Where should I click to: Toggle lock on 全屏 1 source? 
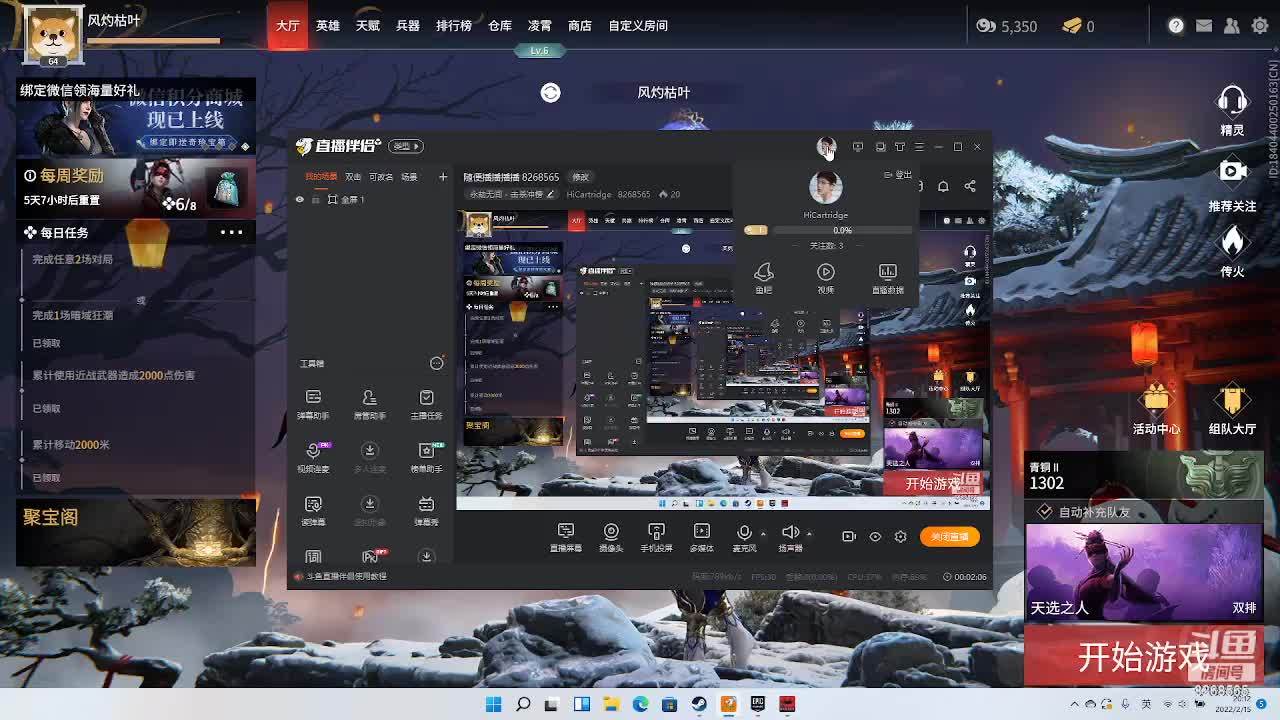tap(316, 200)
